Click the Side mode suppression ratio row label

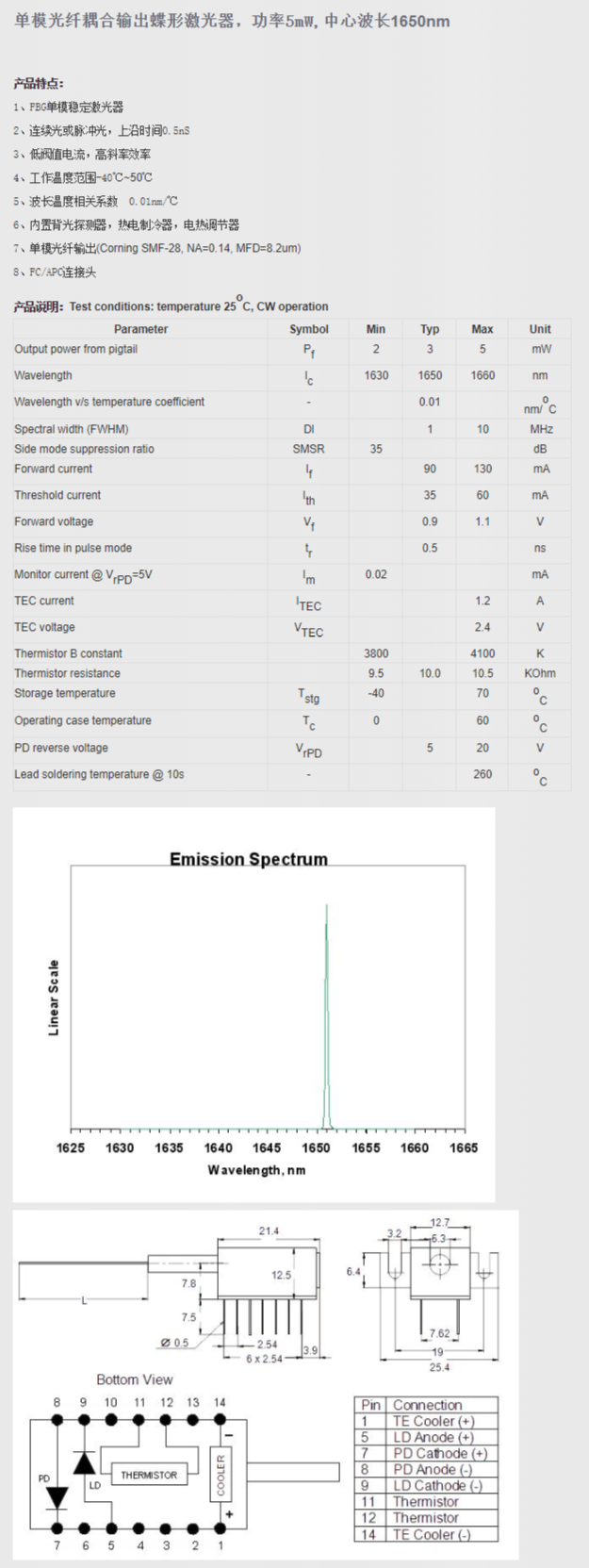(84, 449)
